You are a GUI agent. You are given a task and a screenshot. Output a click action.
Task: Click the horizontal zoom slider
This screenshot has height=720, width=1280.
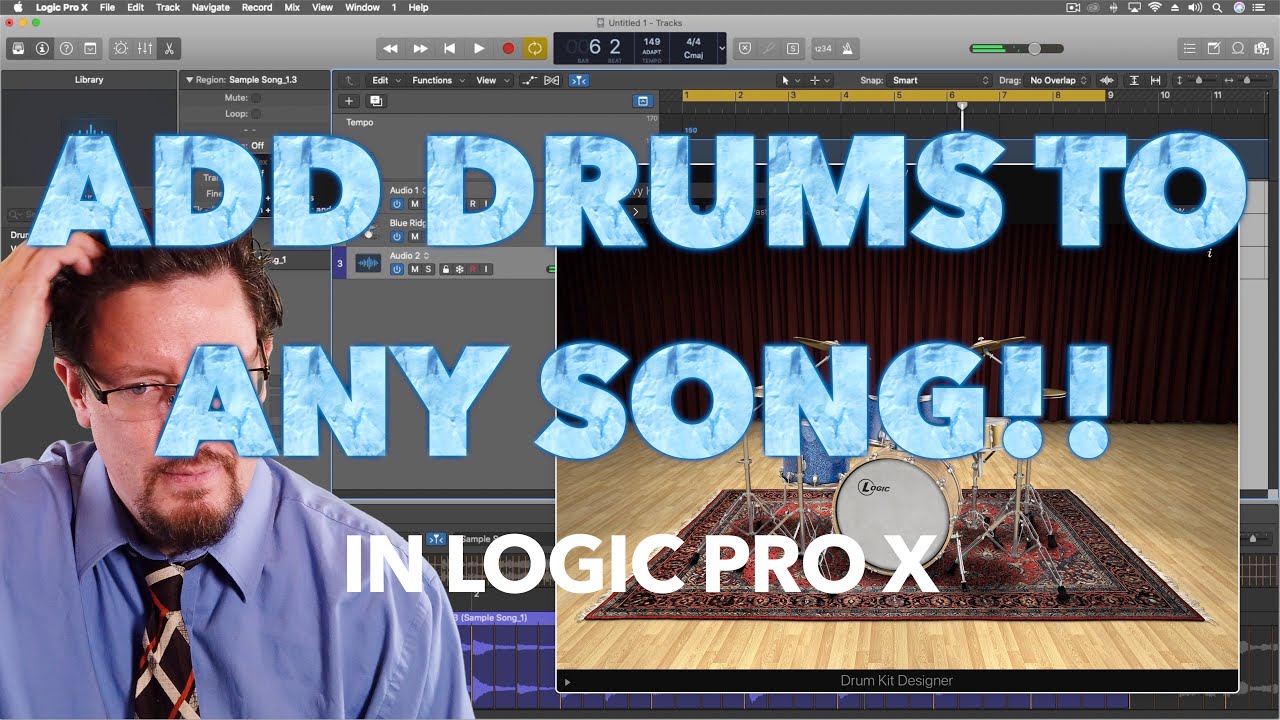(x=1246, y=80)
